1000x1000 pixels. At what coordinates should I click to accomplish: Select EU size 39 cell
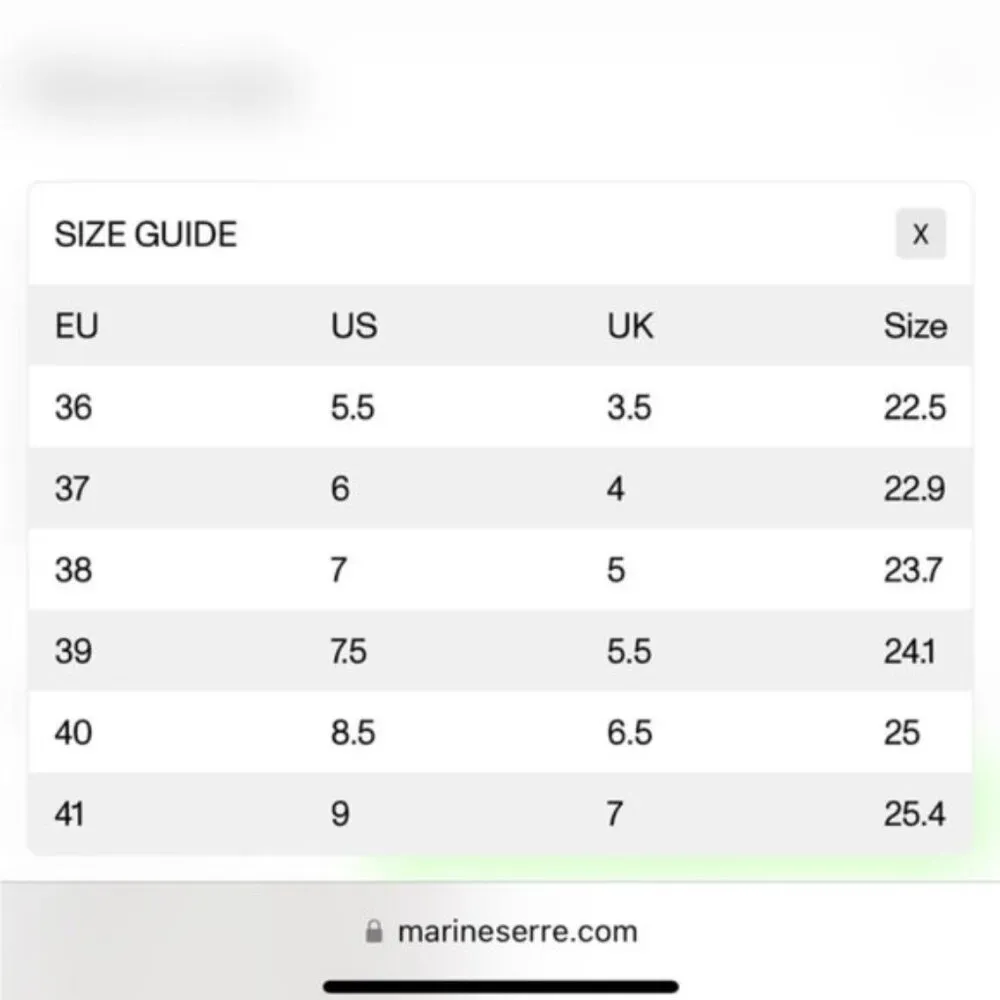coord(73,652)
